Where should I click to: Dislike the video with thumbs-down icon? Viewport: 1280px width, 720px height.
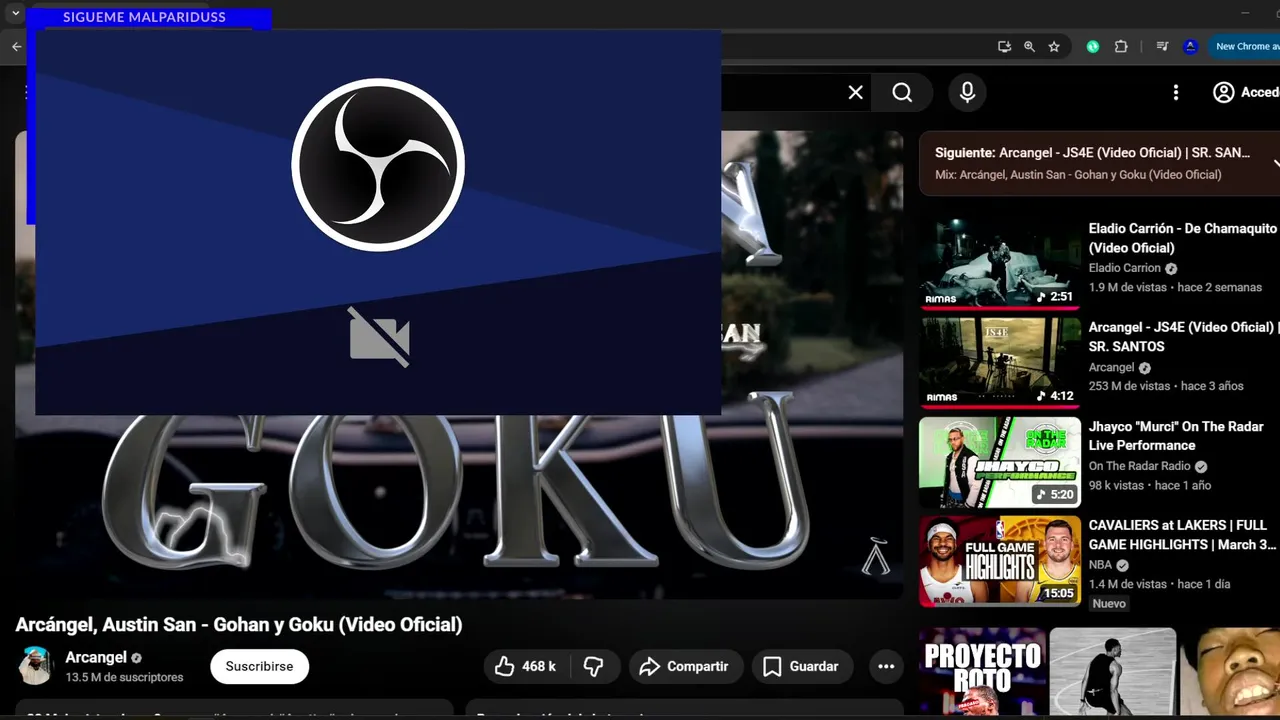594,666
